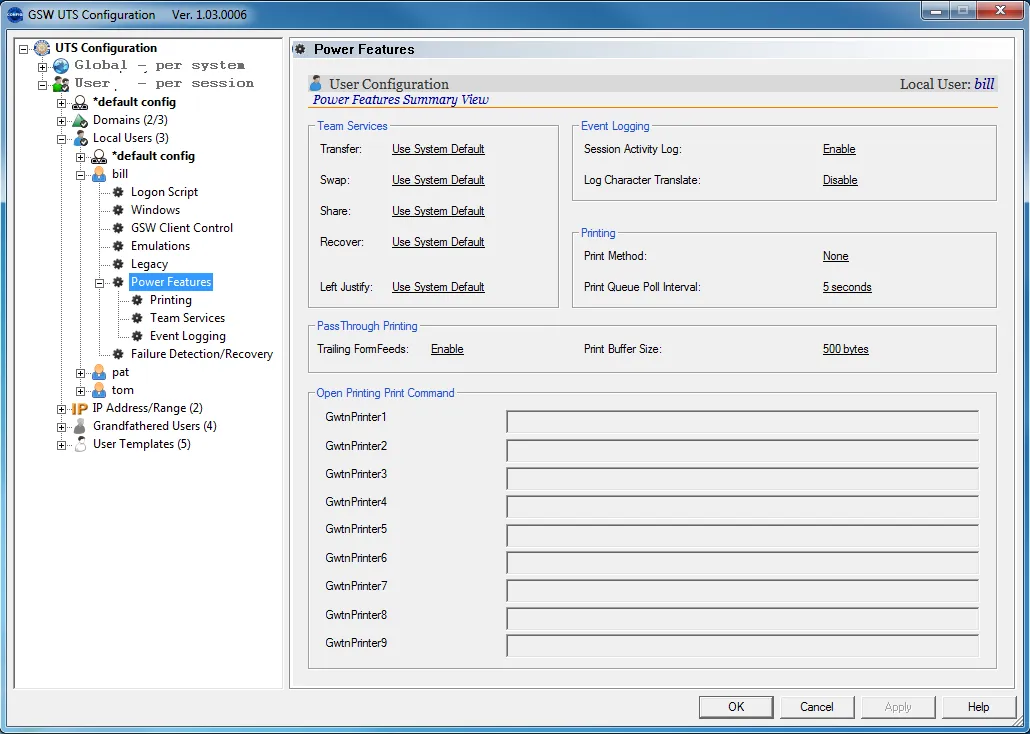
Task: Click the Local Users person icon
Action: [x=80, y=138]
